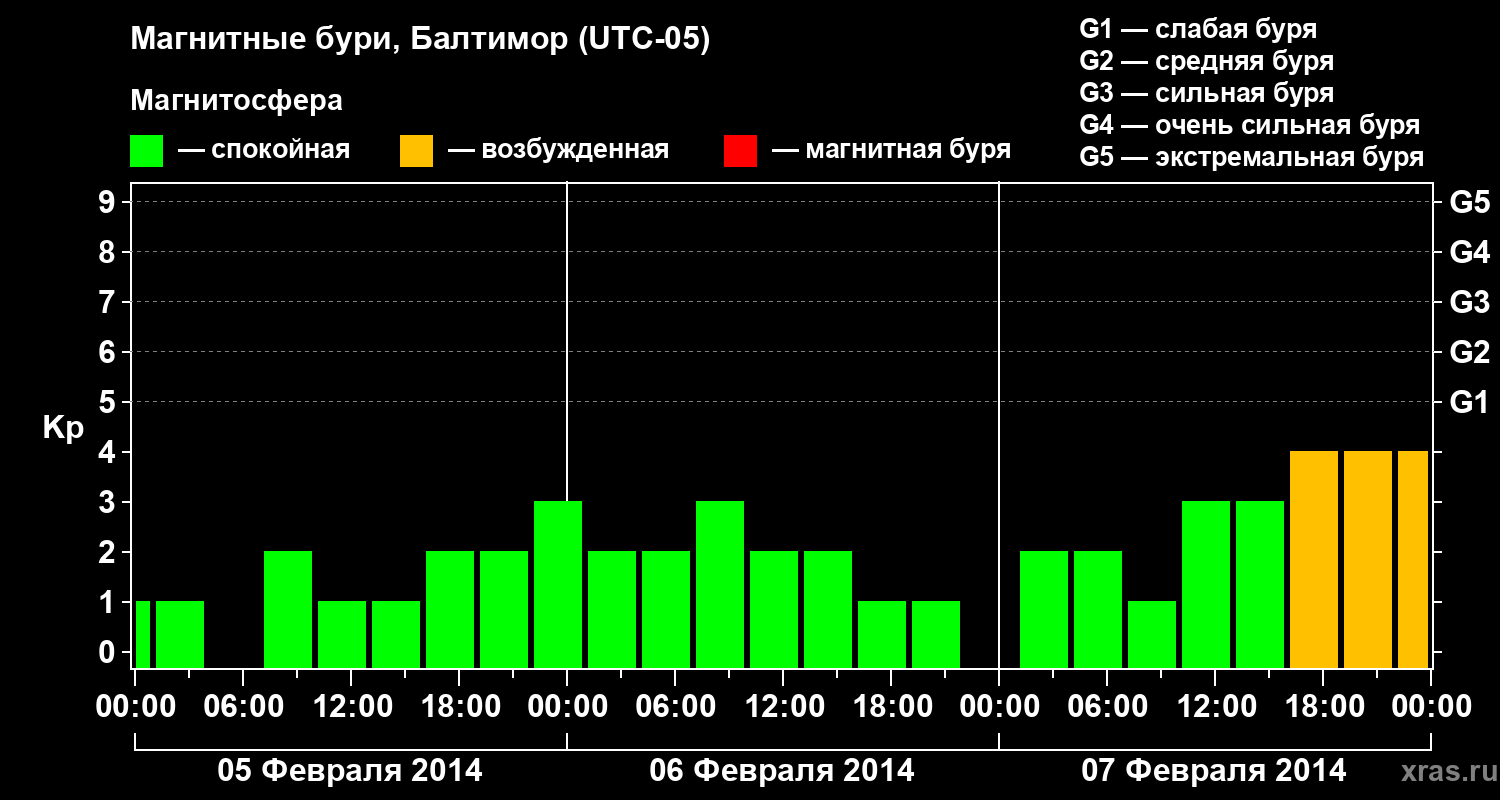Click the narrow first green bar at 05 Февраля 00:00

tap(143, 635)
